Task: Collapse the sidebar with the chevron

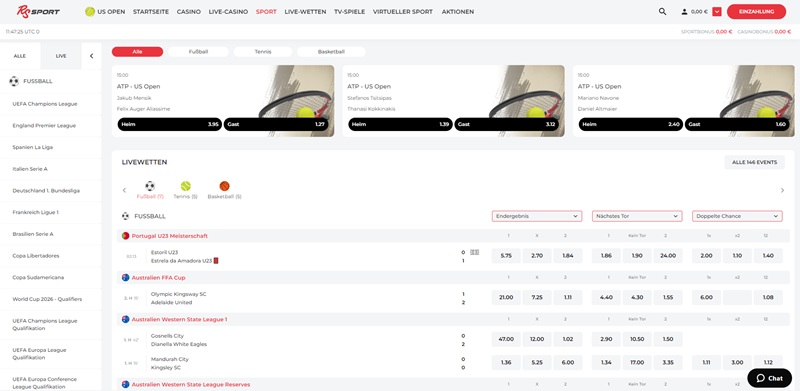Action: tap(91, 56)
